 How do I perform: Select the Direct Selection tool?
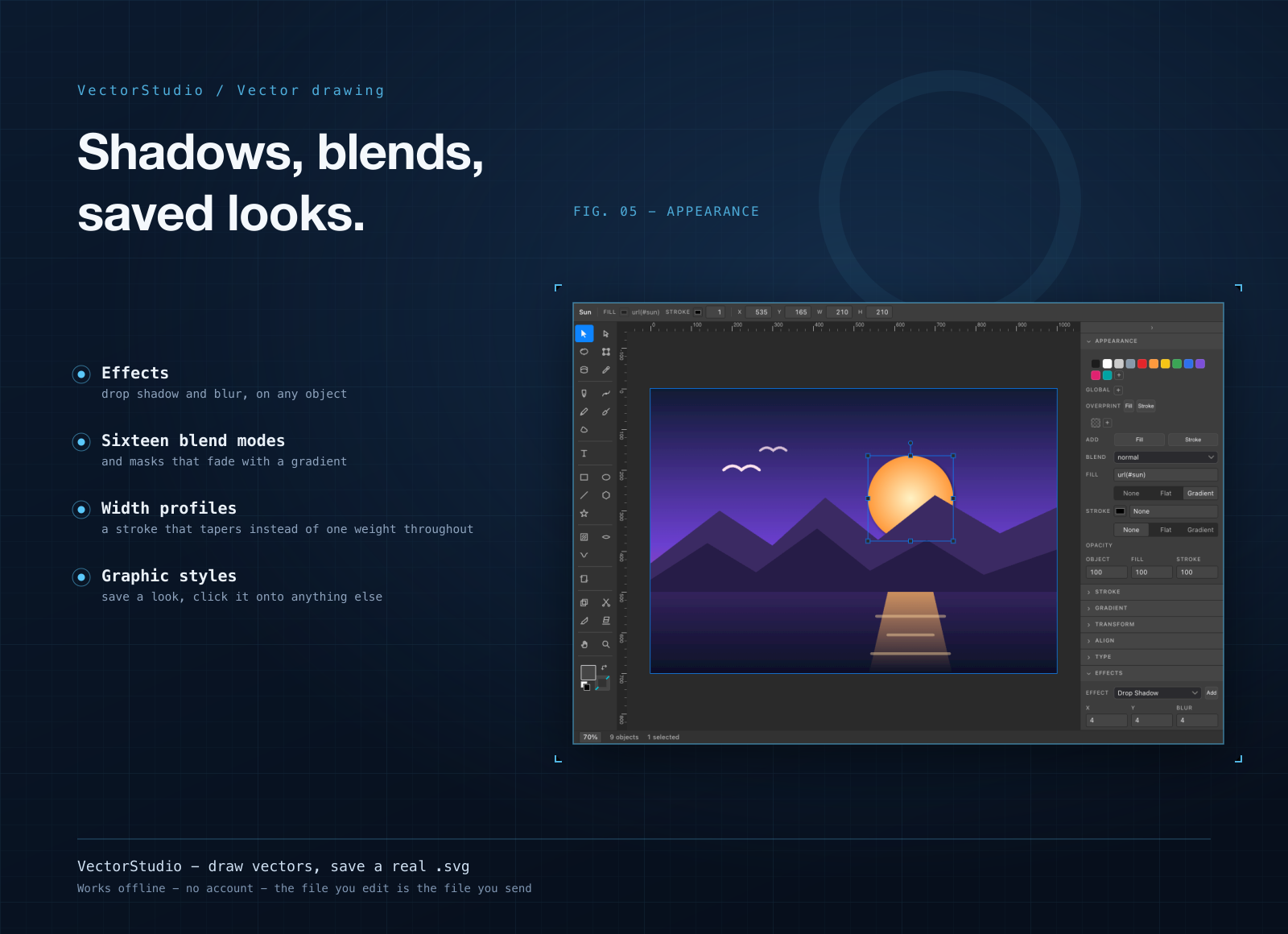tap(606, 333)
